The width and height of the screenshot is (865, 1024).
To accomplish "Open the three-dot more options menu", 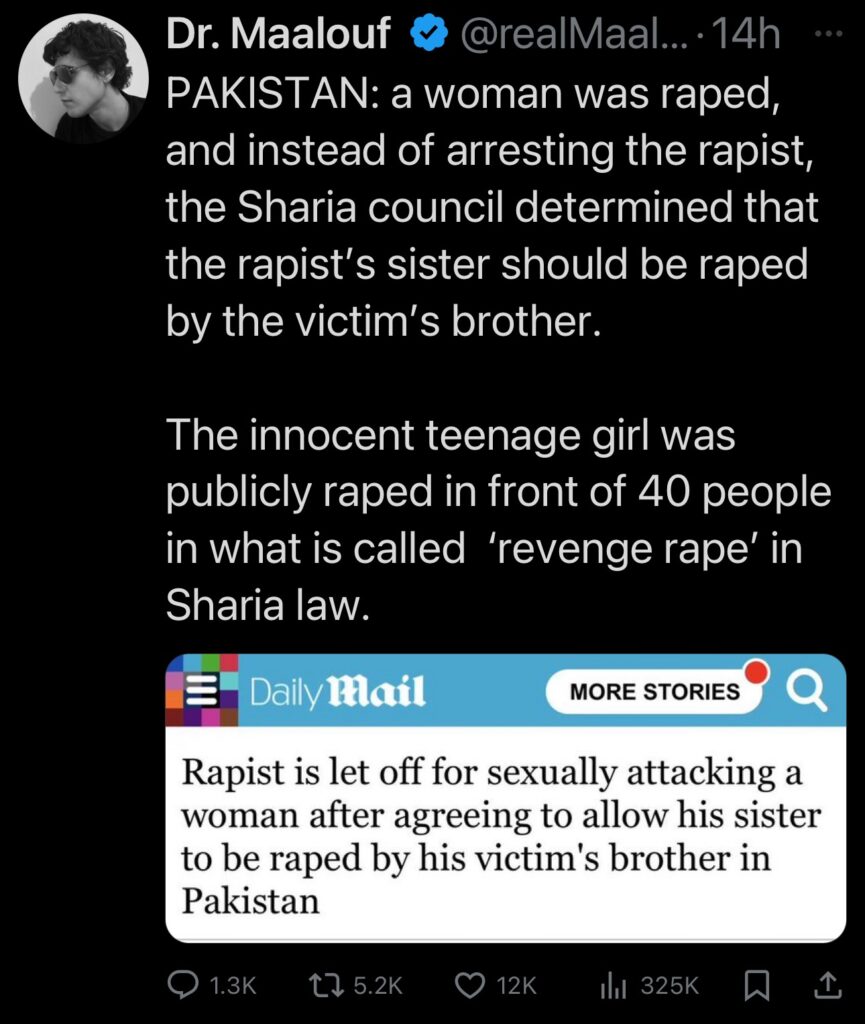I will 829,33.
